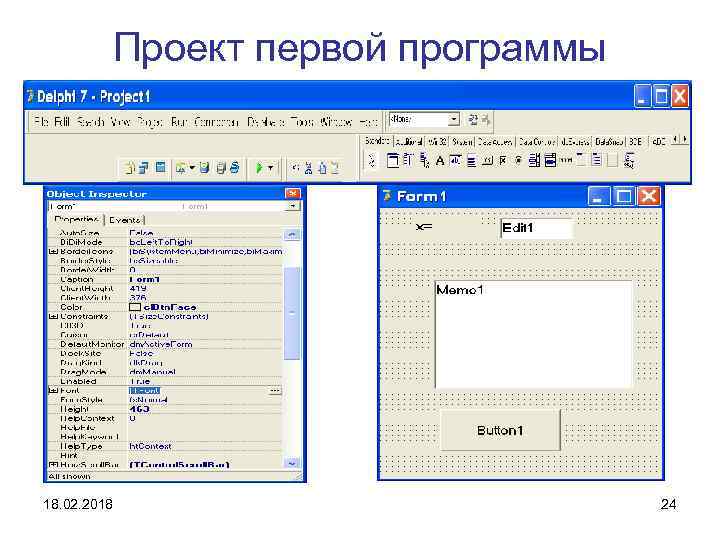Select the Panel component icon
Screen dimensions: 720x540
click(x=613, y=160)
